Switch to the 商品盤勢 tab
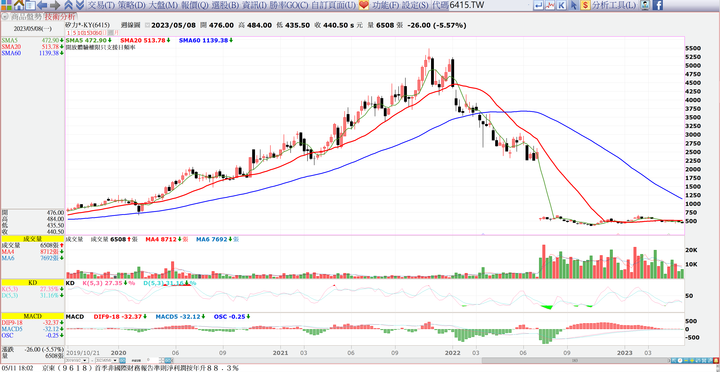This screenshot has height=372, width=720. coord(27,17)
